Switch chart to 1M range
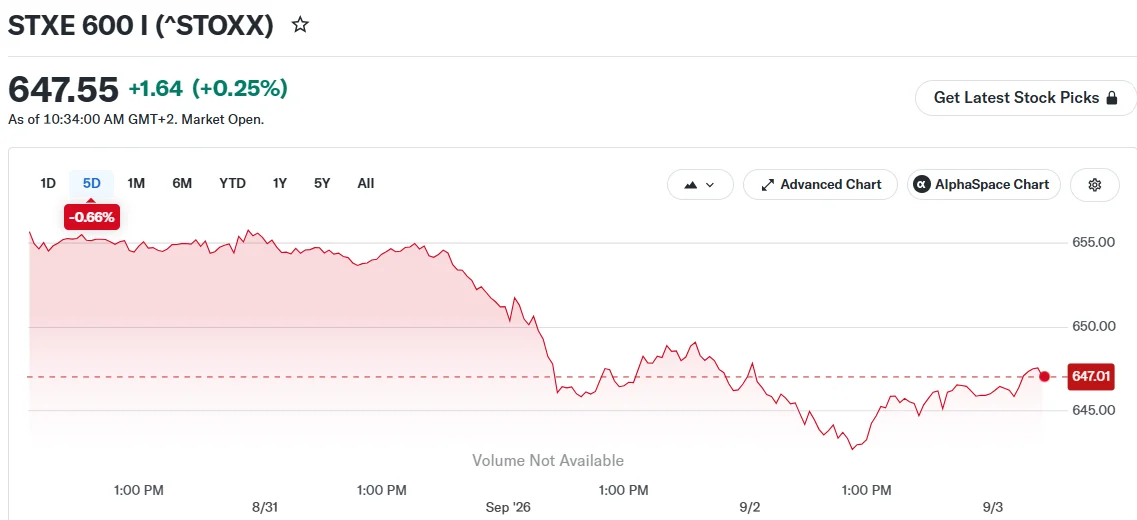 click(x=136, y=183)
